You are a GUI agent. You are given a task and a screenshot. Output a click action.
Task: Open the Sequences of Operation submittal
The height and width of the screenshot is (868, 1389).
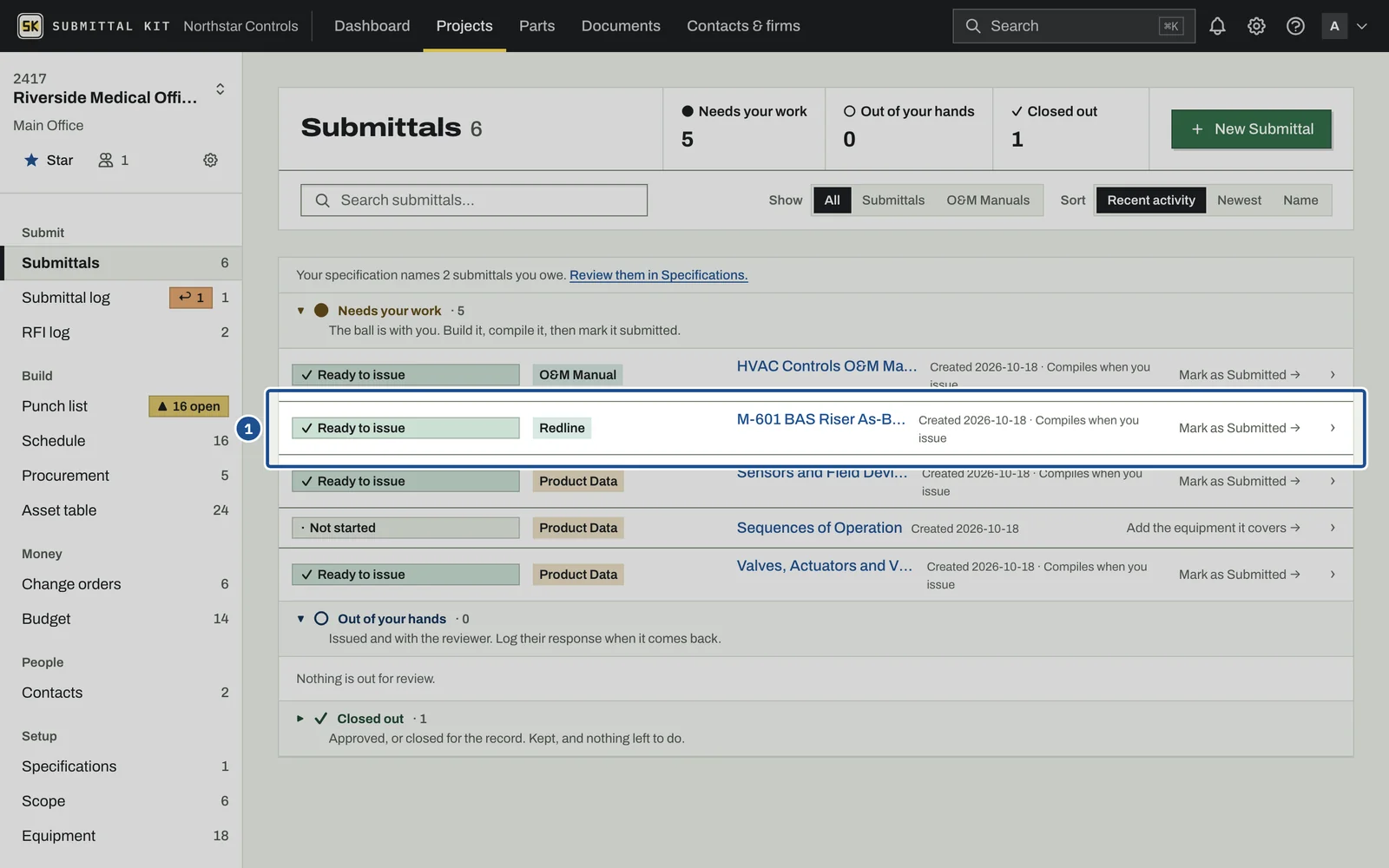[x=819, y=528]
